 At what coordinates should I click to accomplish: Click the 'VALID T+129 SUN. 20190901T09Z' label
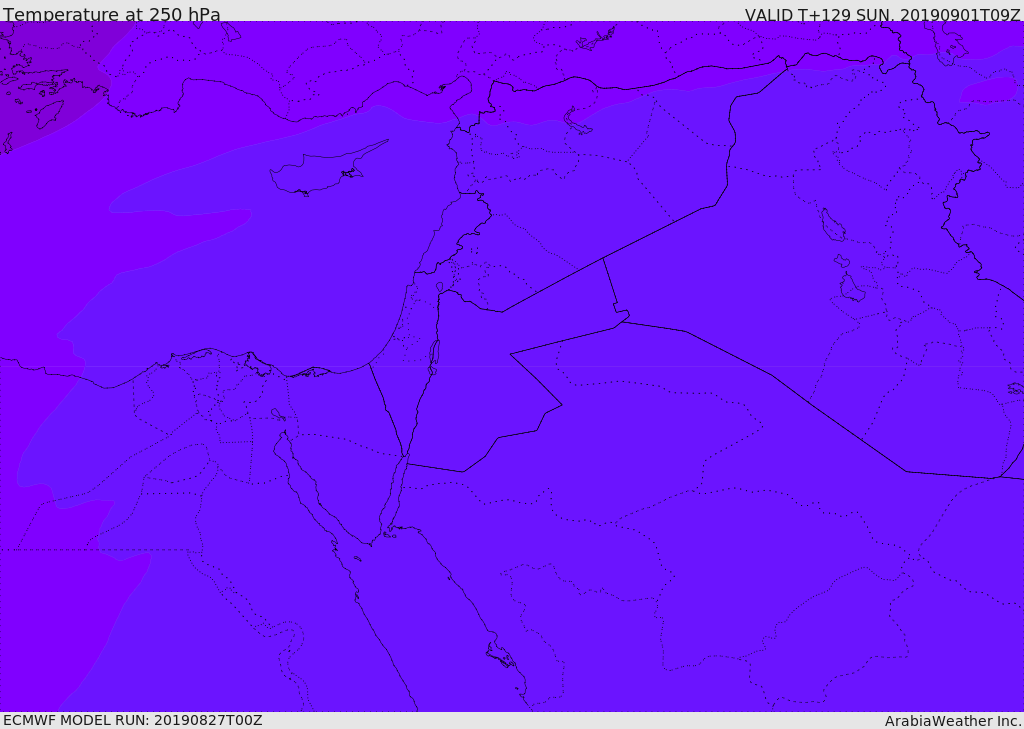coord(882,14)
